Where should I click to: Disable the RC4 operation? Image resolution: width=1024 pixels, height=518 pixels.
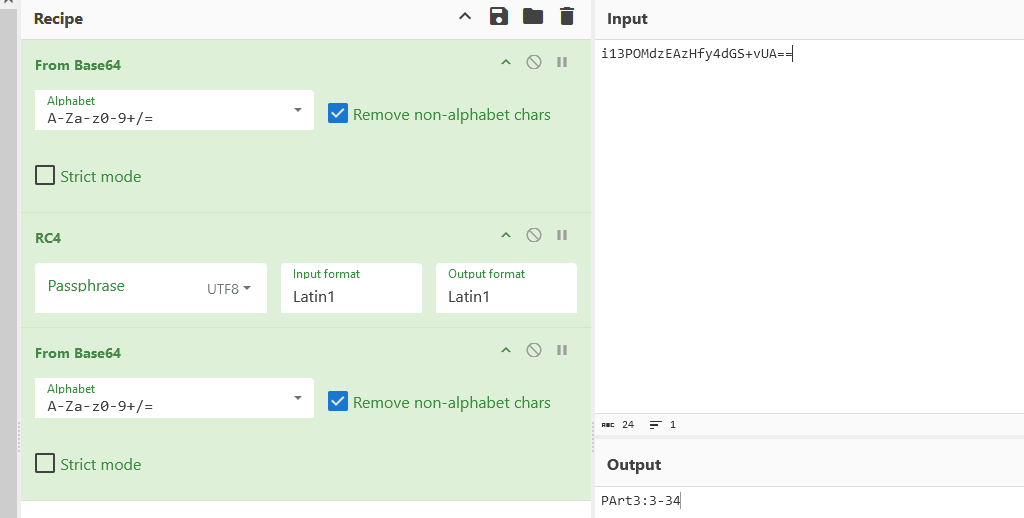click(x=534, y=235)
